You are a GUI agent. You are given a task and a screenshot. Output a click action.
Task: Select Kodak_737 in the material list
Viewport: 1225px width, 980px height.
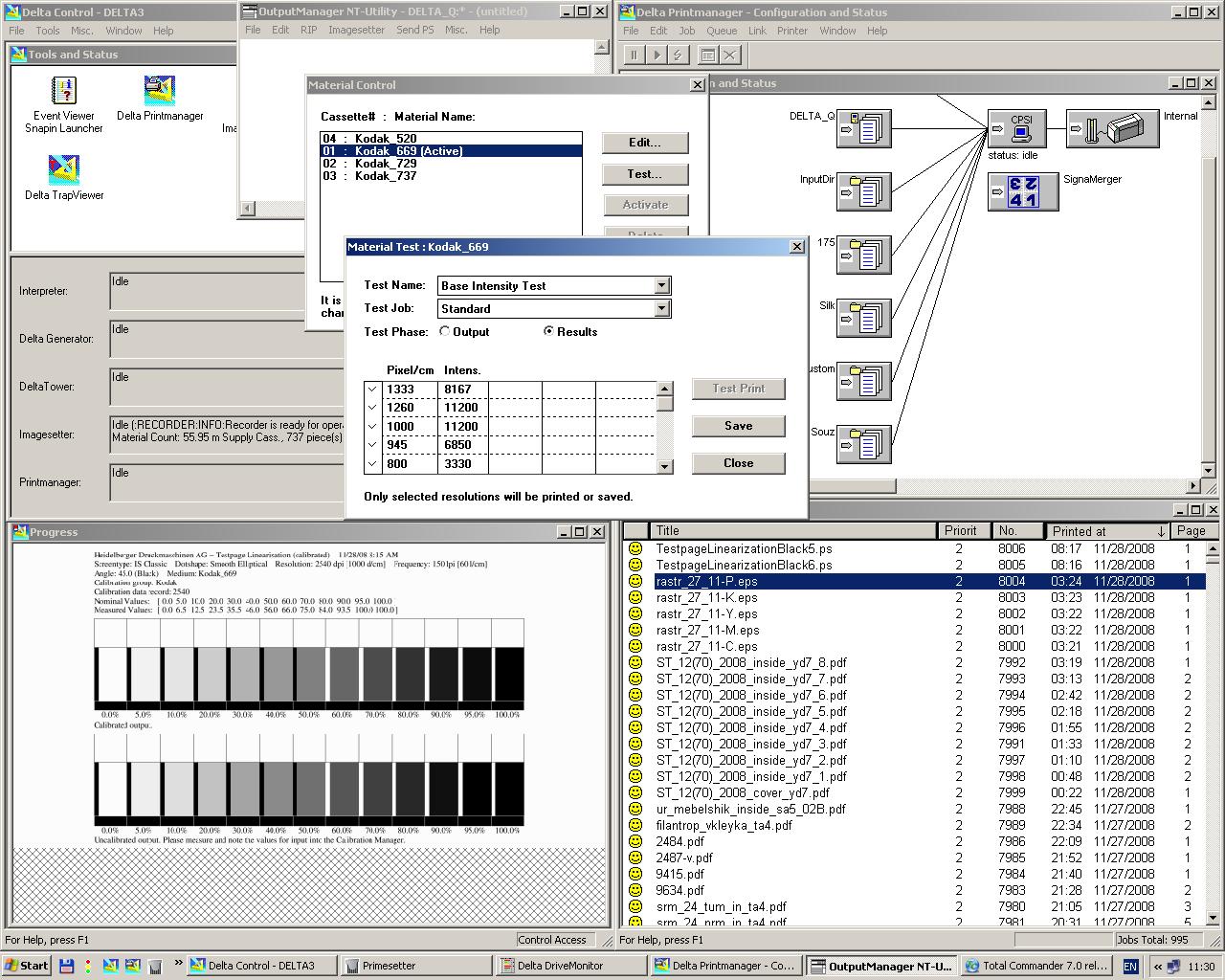click(451, 176)
